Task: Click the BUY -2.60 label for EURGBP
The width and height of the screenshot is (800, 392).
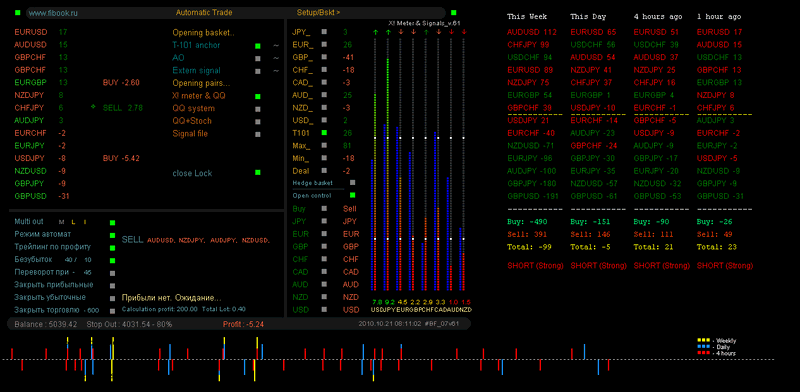Action: [121, 82]
